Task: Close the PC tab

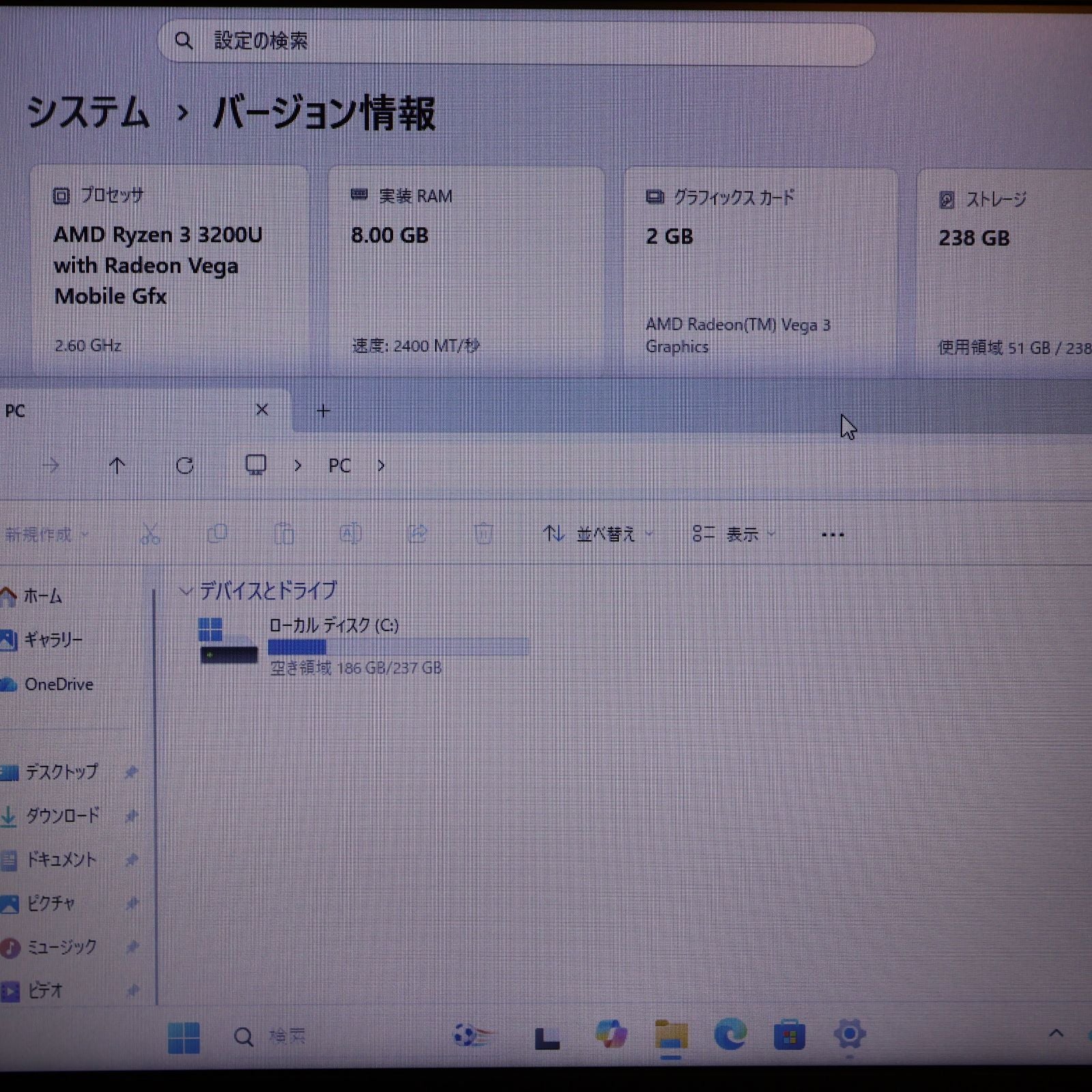Action: coord(262,409)
